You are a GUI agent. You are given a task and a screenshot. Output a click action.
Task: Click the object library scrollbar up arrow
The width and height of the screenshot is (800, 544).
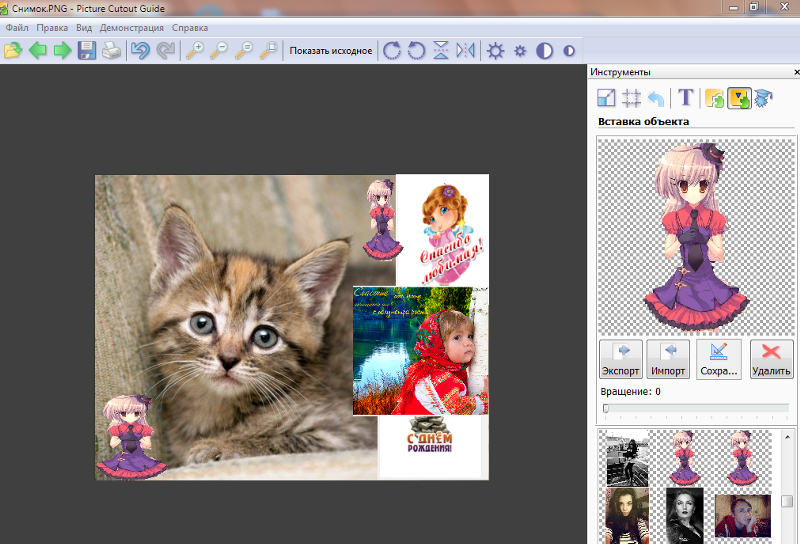point(787,437)
